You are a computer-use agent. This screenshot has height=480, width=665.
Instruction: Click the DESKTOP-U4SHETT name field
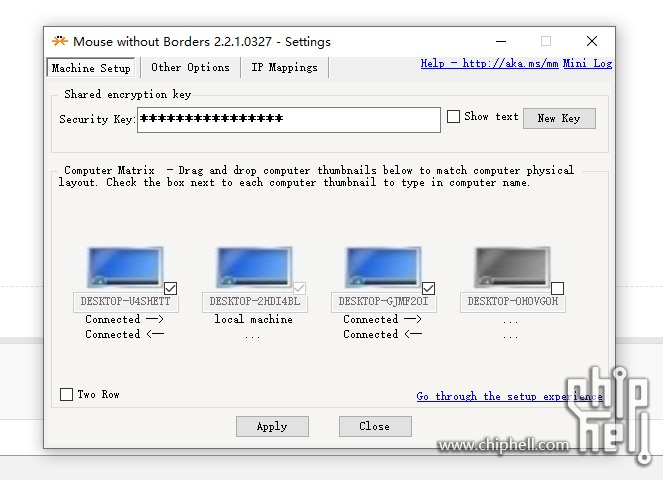126,302
